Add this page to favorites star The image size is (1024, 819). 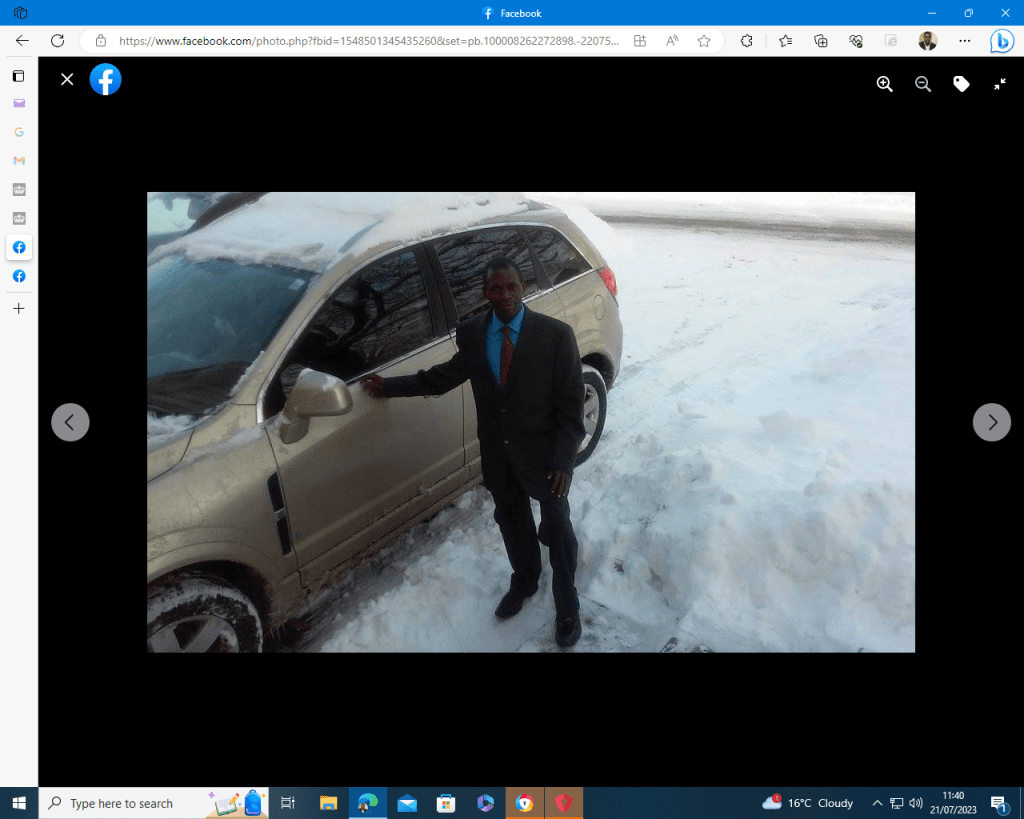(704, 41)
